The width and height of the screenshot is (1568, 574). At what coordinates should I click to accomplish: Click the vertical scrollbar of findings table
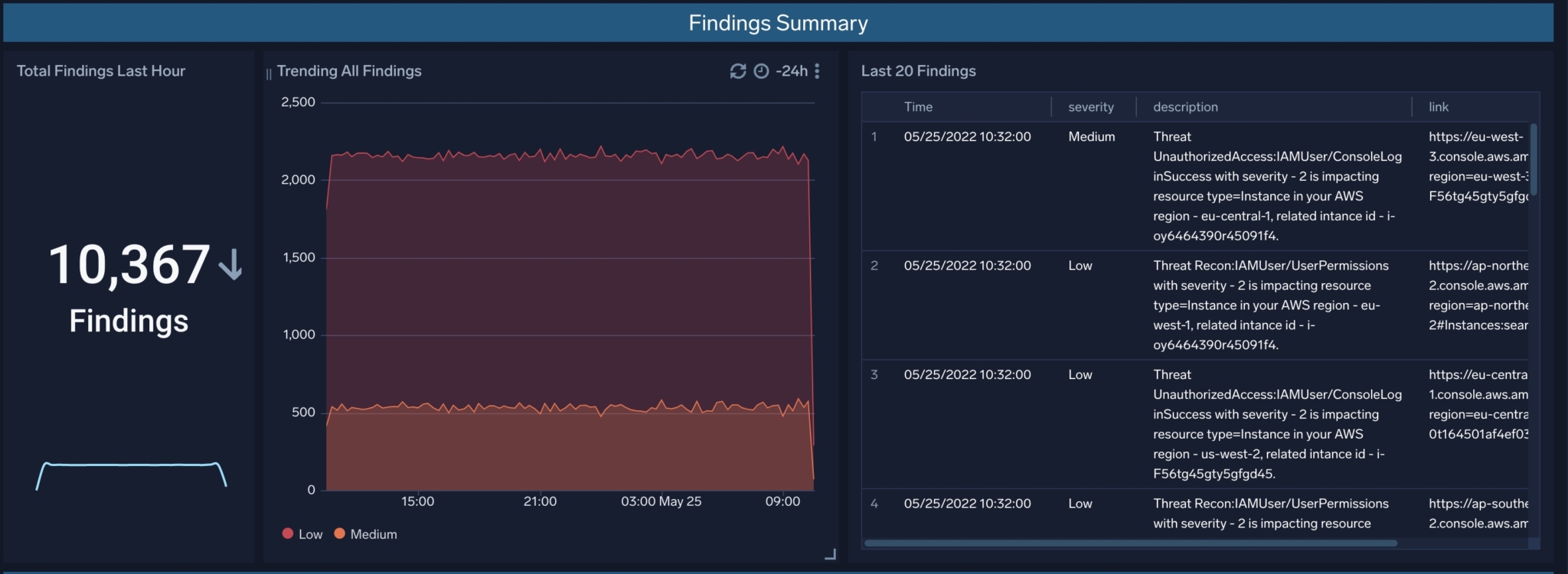[x=1533, y=159]
